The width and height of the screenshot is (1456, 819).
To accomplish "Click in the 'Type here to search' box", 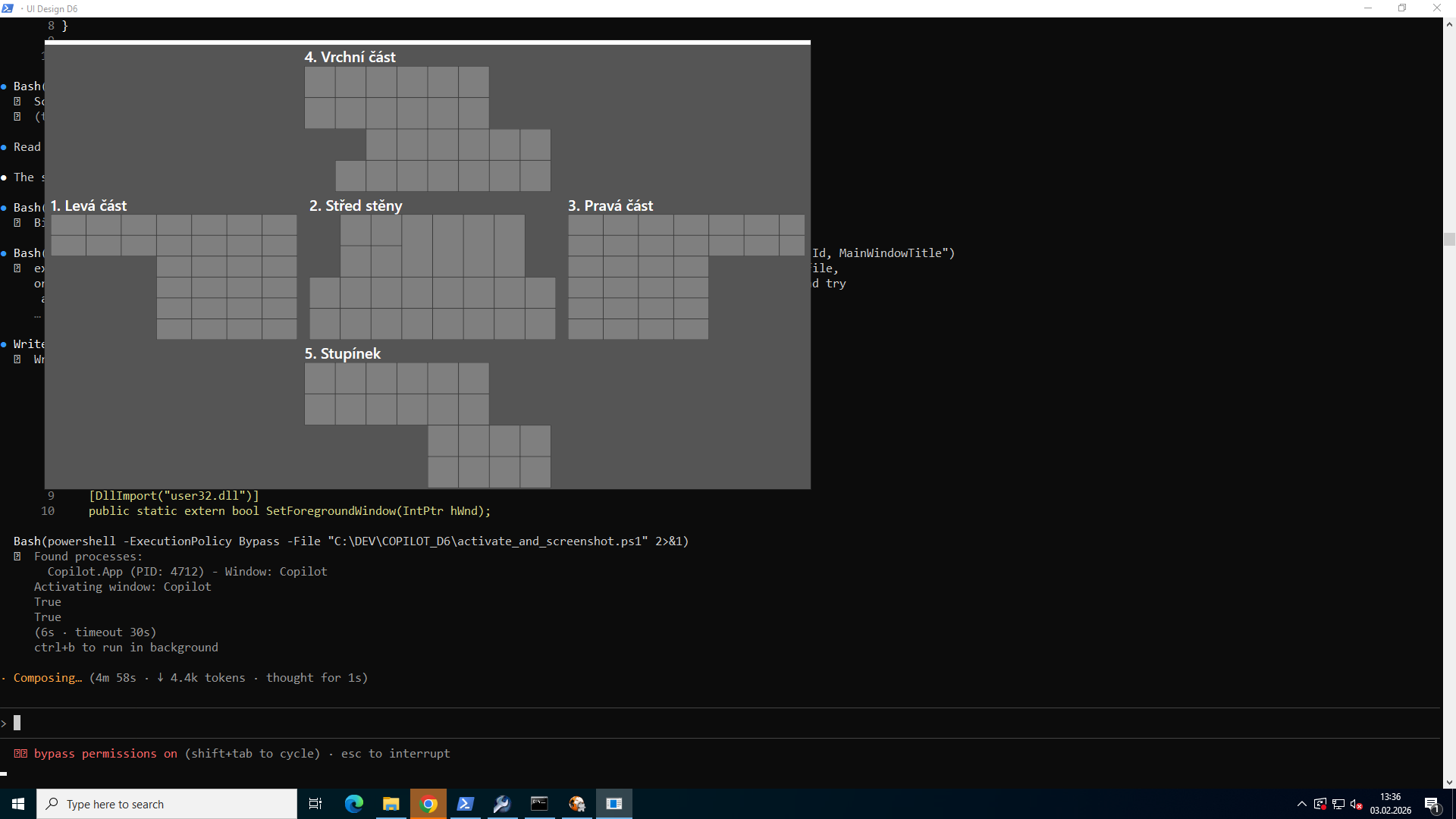I will [167, 804].
